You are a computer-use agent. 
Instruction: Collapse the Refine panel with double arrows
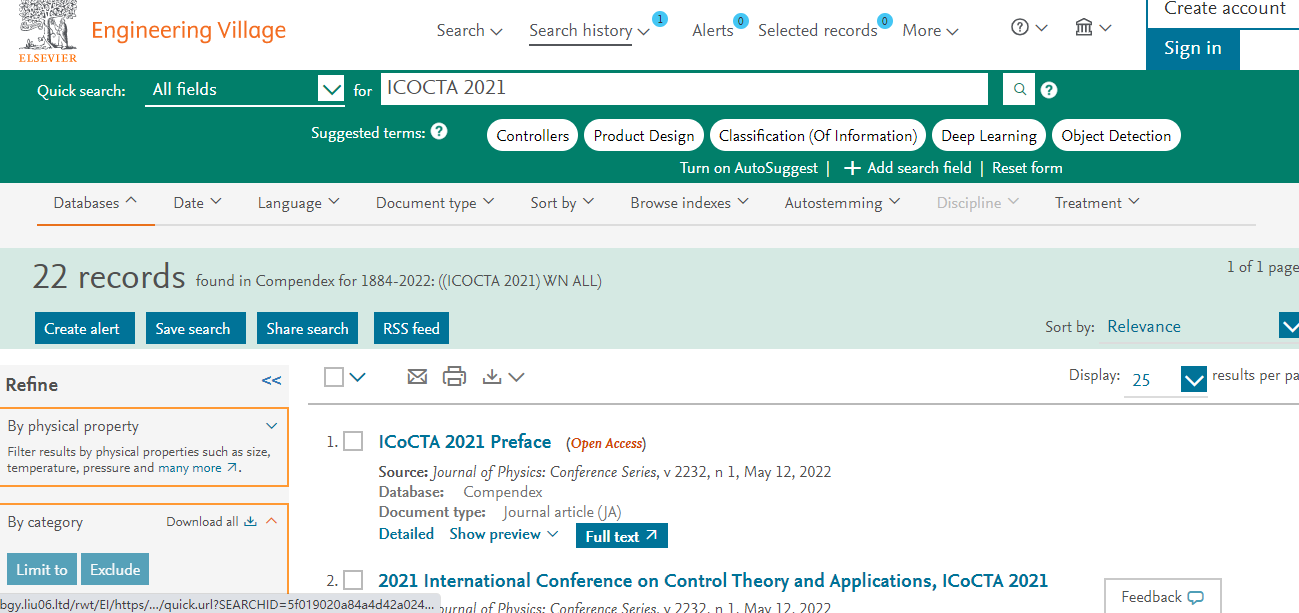(x=271, y=381)
